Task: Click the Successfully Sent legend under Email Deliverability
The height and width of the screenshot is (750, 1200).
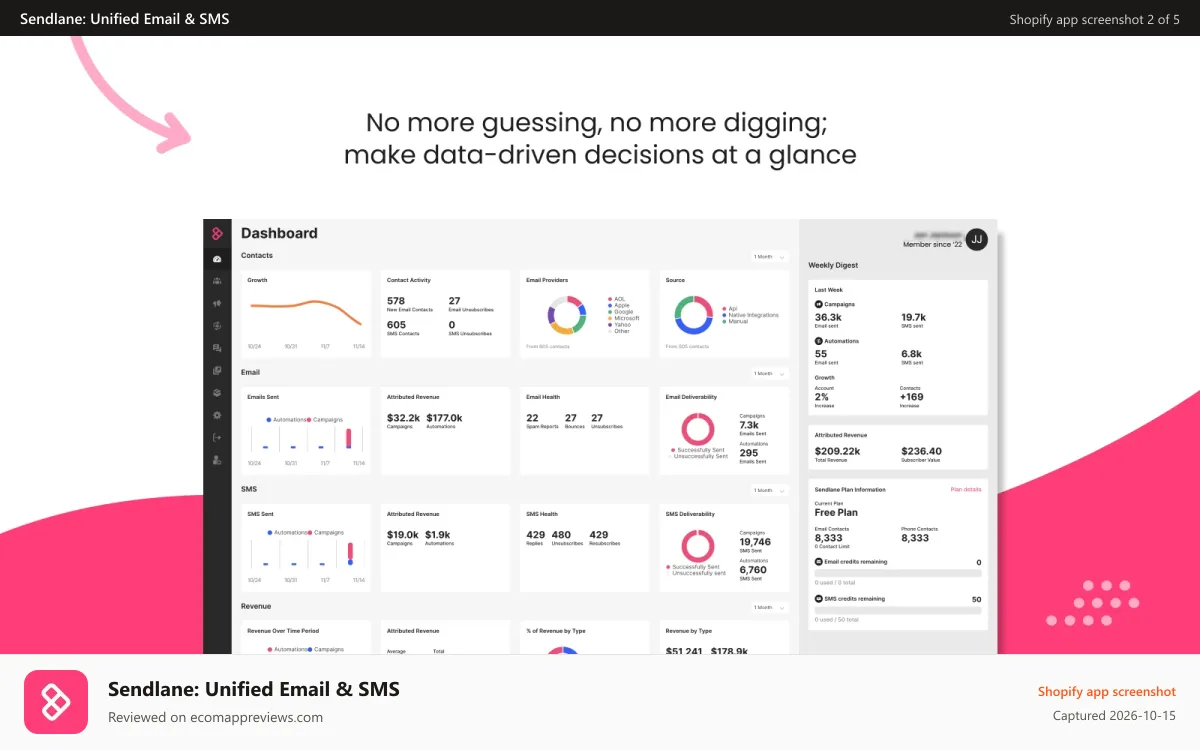Action: point(700,450)
